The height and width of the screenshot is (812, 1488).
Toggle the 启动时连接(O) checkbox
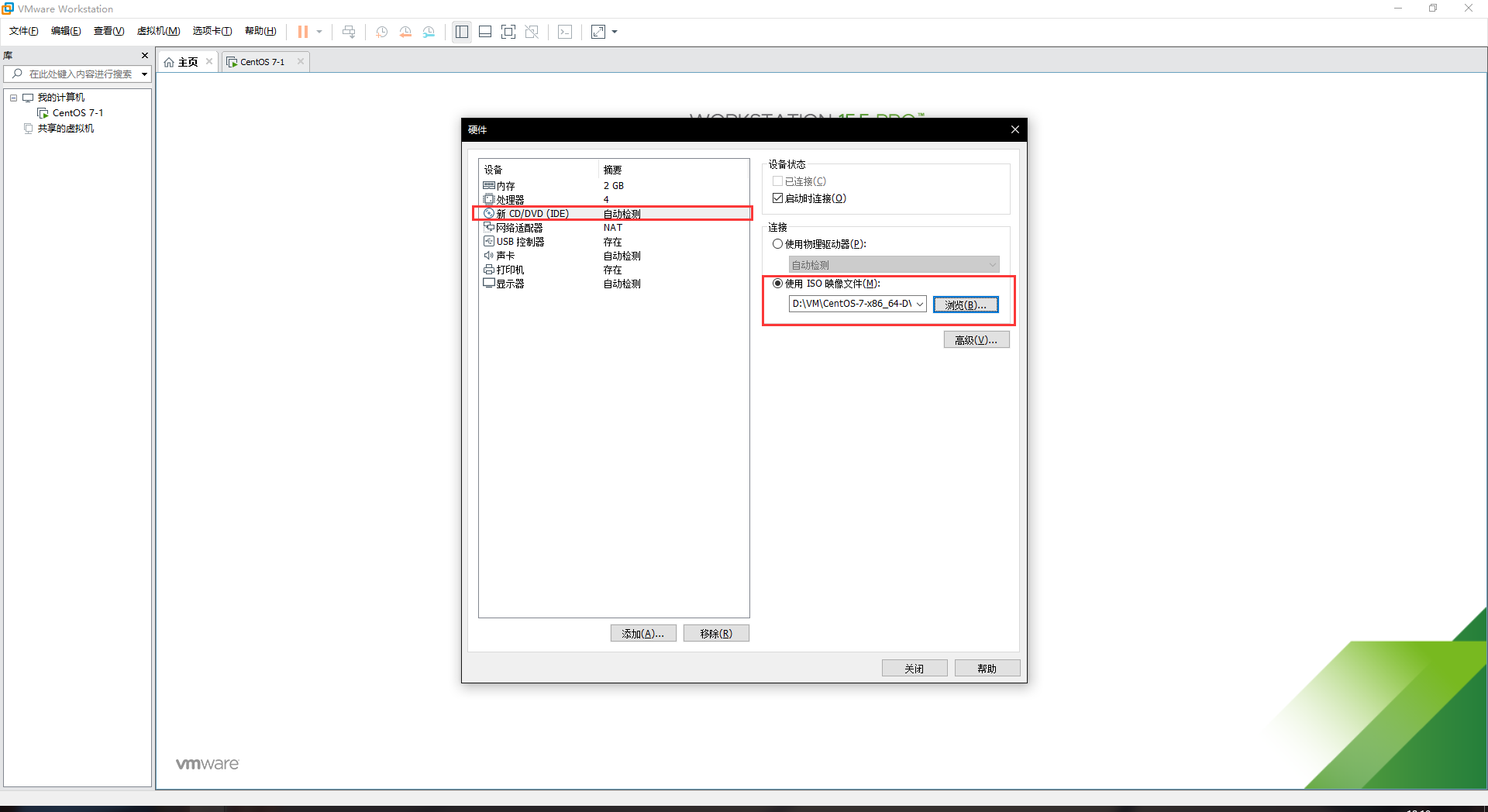(x=777, y=198)
